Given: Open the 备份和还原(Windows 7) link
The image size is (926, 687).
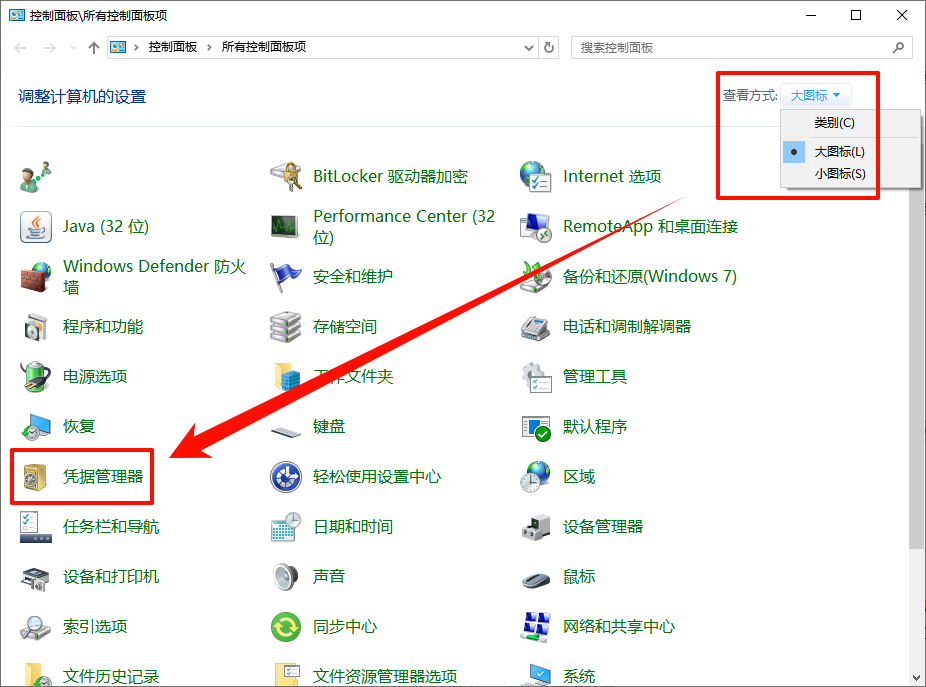Looking at the screenshot, I should point(650,277).
